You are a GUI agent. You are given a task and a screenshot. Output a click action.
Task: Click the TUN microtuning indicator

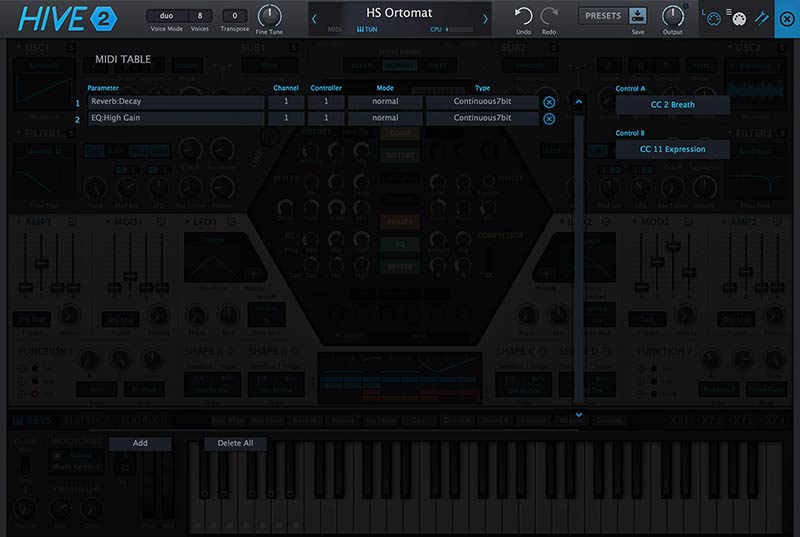tap(367, 30)
